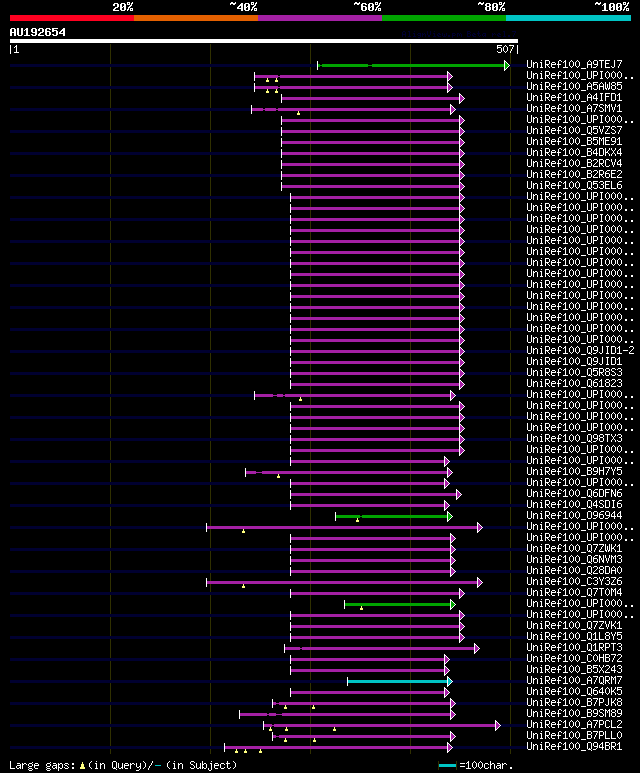Click the cyan alignment bar of A7QRM7

[x=400, y=682]
